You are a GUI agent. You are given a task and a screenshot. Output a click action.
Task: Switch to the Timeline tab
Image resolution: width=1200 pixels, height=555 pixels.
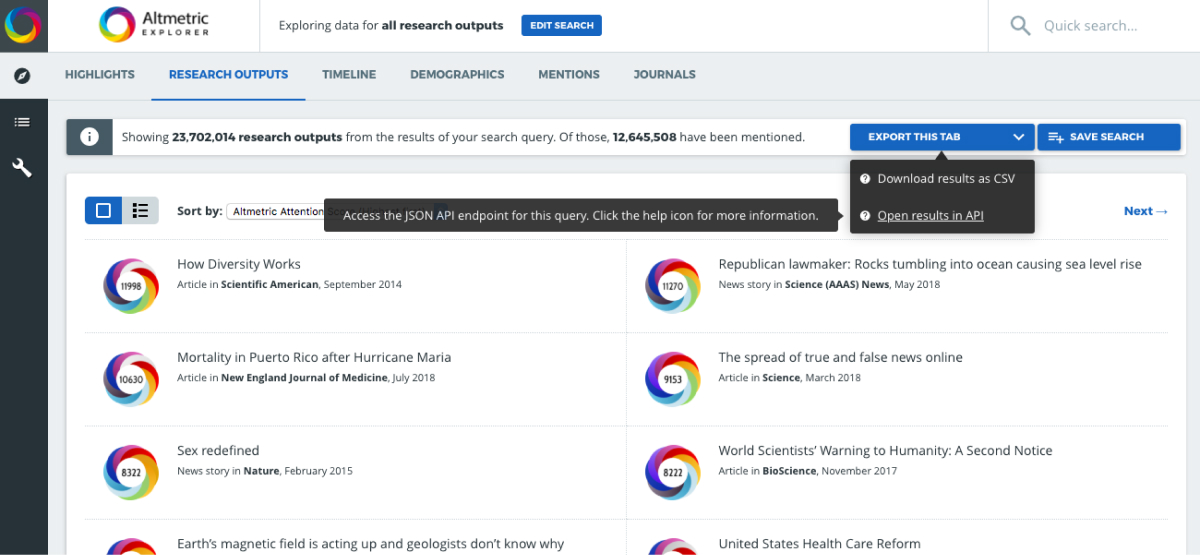point(349,75)
